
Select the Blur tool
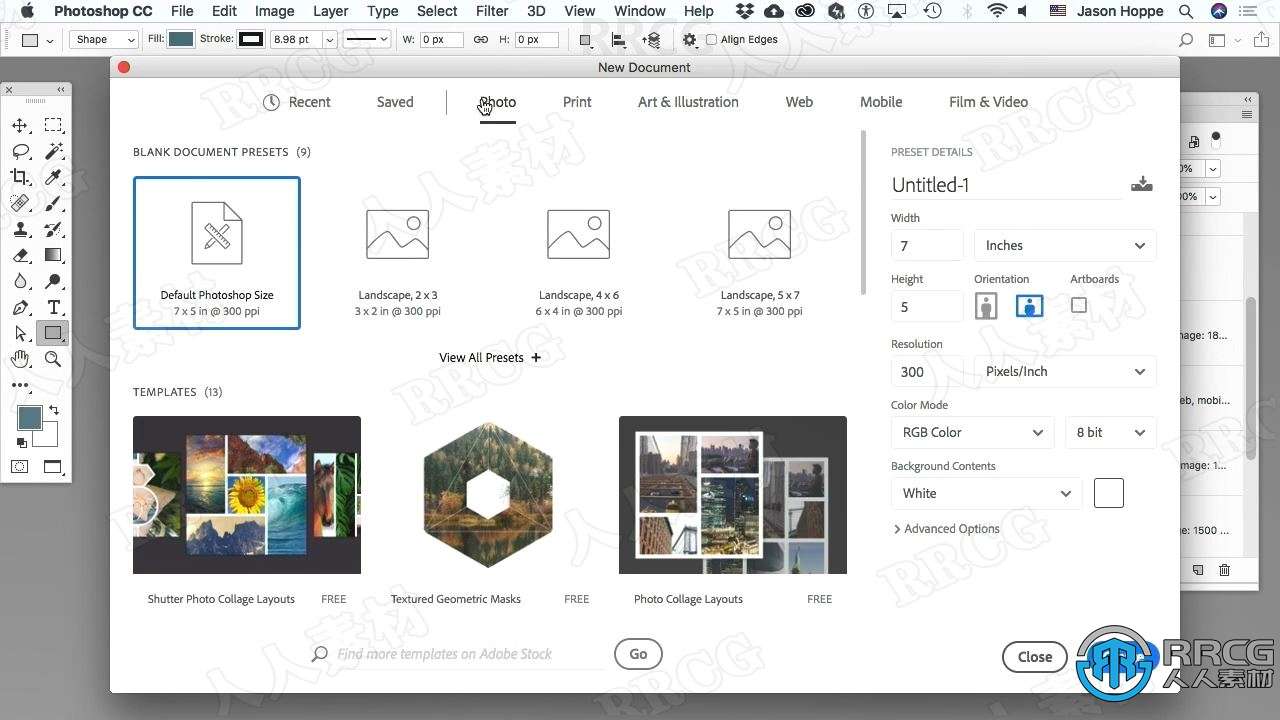(x=19, y=281)
